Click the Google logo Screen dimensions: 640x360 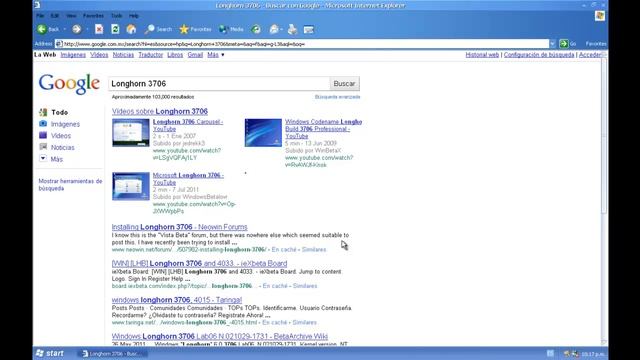pos(69,84)
